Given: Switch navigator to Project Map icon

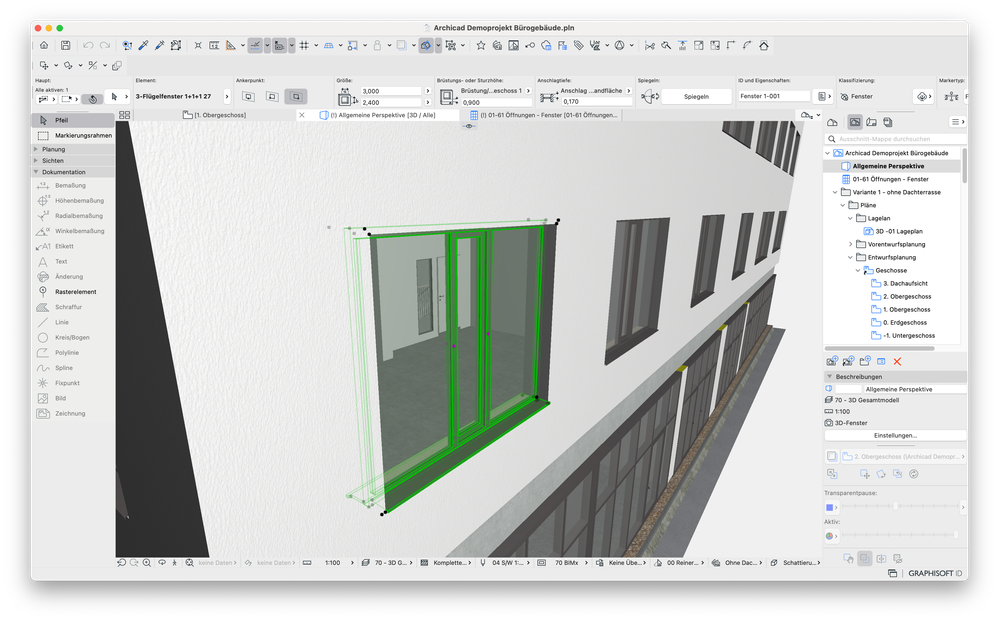Looking at the screenshot, I should [832, 122].
